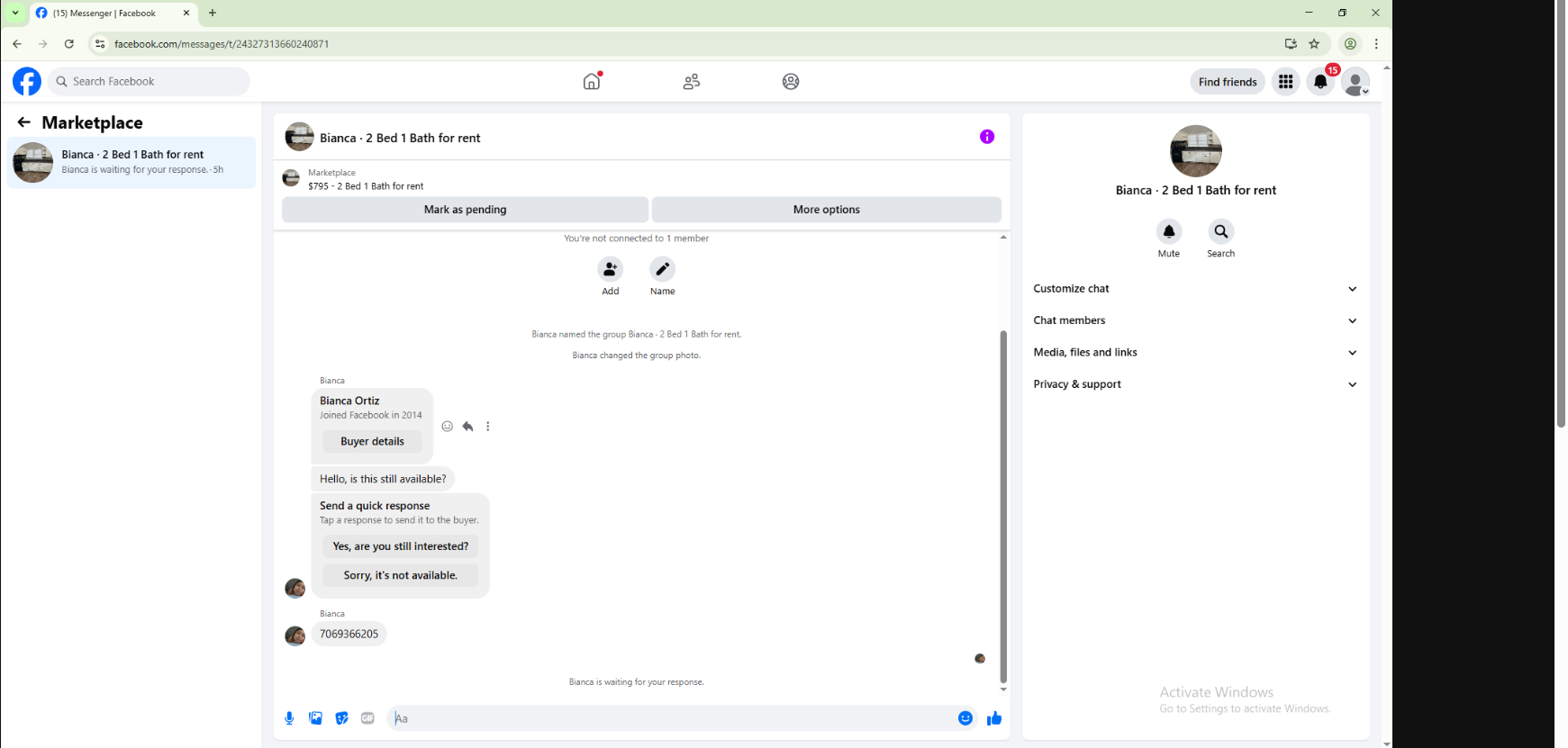Bookmark this page with star icon

(1314, 43)
